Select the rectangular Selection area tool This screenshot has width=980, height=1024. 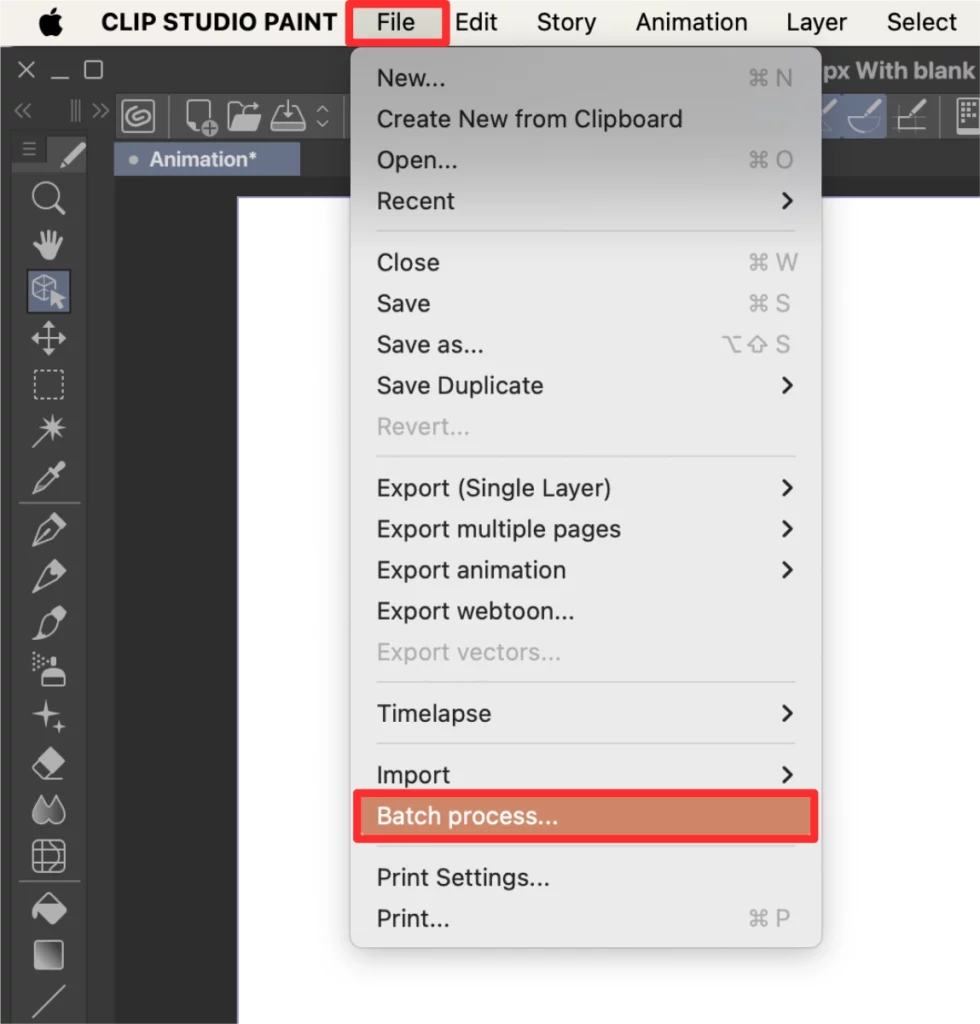point(48,385)
